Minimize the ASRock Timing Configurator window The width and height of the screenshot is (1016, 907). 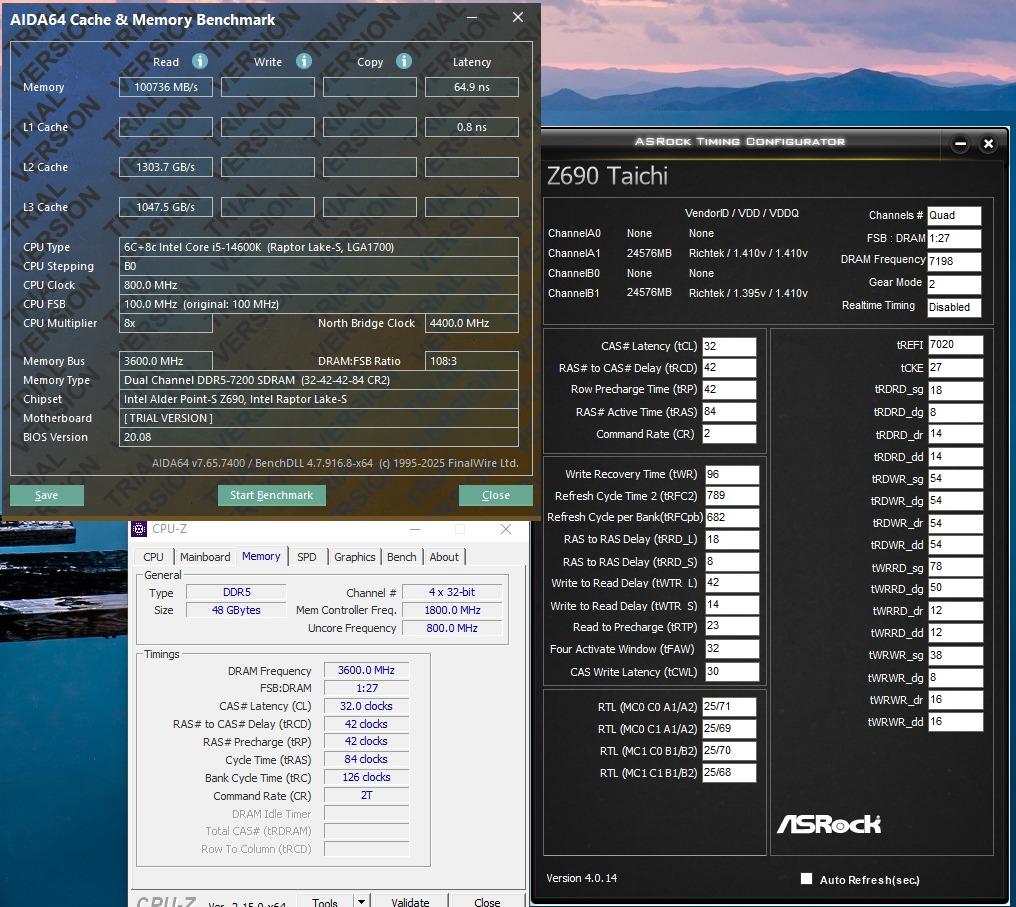960,144
